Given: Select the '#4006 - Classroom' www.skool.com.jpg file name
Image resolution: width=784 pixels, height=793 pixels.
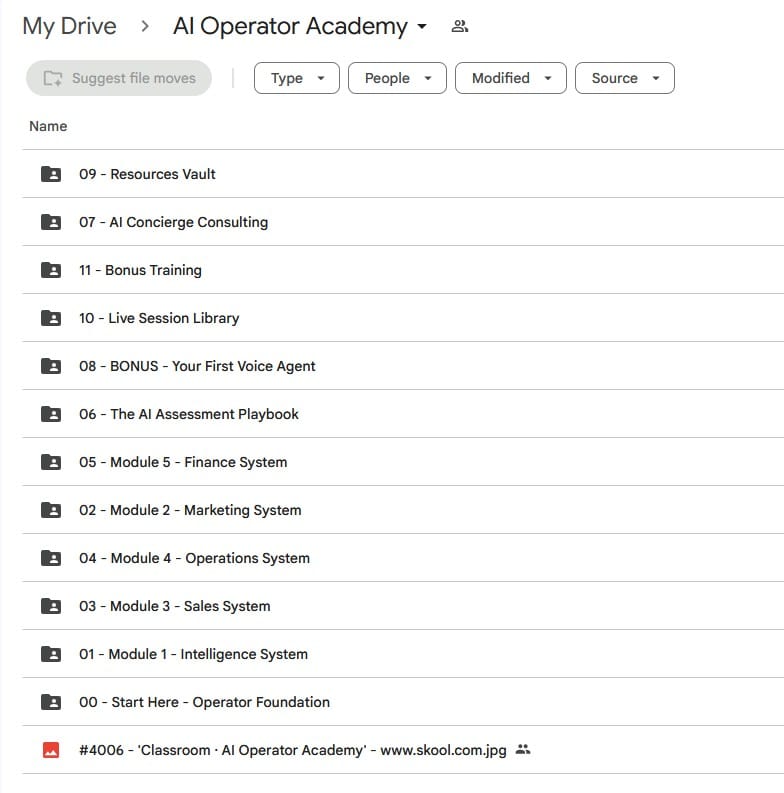Looking at the screenshot, I should tap(293, 750).
